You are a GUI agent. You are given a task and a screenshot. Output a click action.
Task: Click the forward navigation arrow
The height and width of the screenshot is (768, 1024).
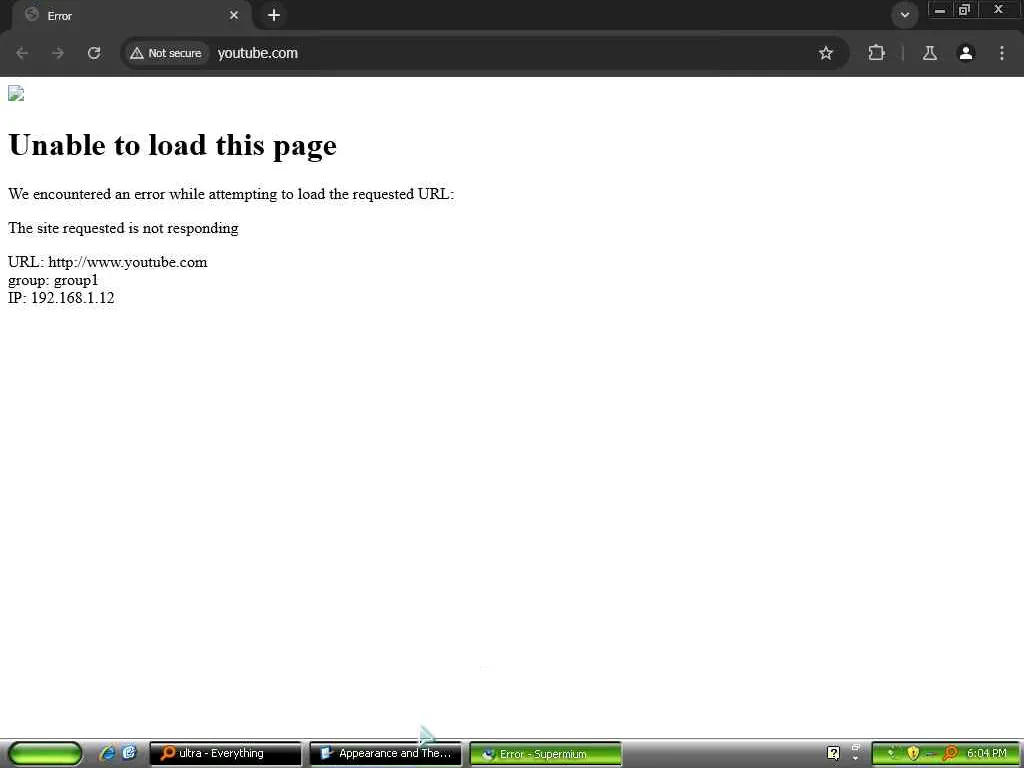coord(58,53)
